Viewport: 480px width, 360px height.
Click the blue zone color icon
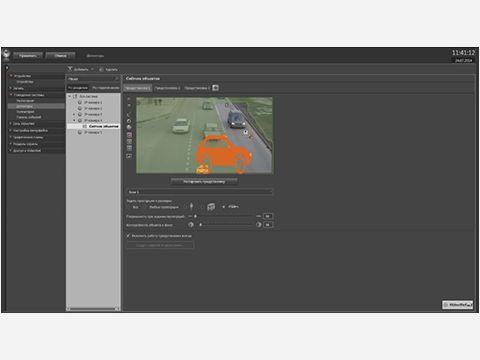pyautogui.click(x=129, y=148)
